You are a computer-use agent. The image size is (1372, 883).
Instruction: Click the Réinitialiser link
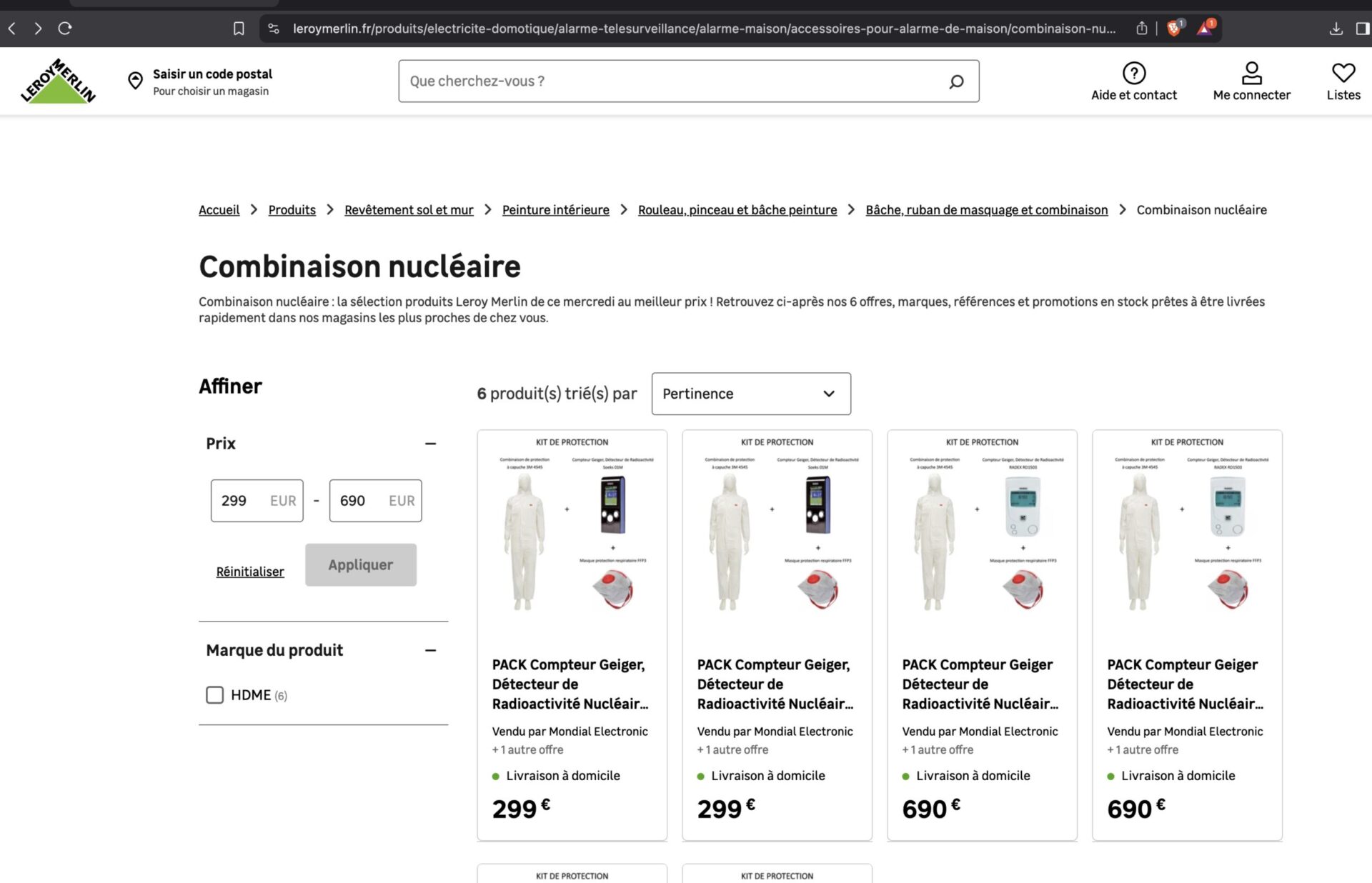point(250,572)
